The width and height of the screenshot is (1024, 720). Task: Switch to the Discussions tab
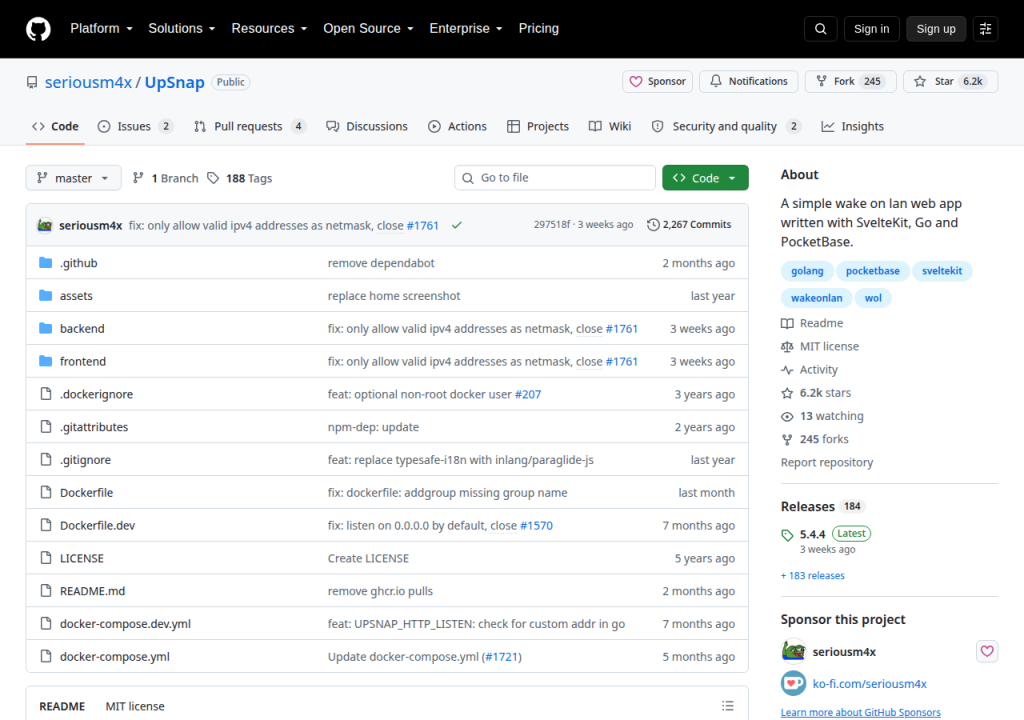coord(367,126)
